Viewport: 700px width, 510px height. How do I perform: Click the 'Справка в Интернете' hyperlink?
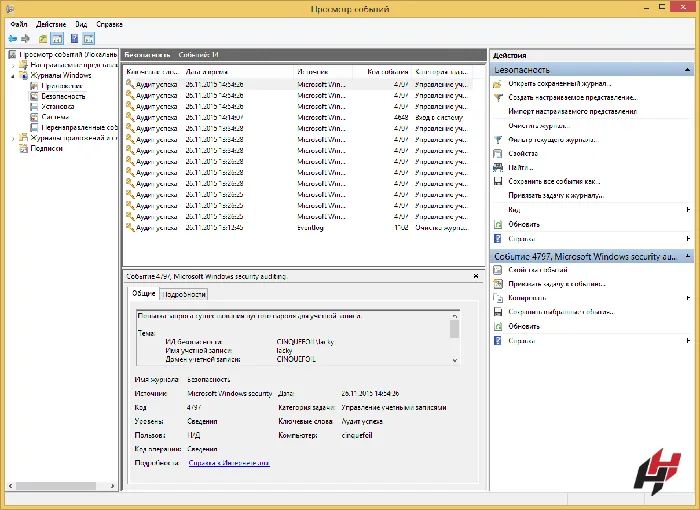(229, 463)
